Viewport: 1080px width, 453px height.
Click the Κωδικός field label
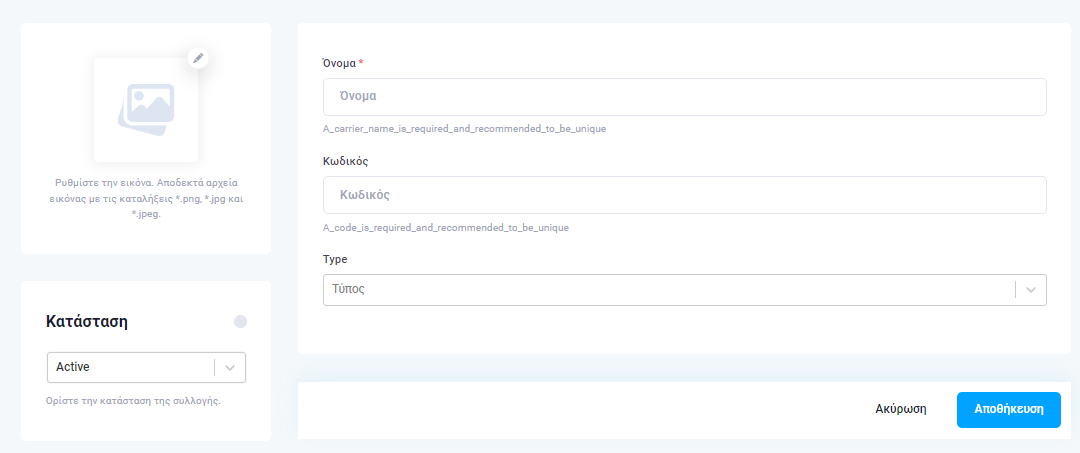(x=346, y=161)
